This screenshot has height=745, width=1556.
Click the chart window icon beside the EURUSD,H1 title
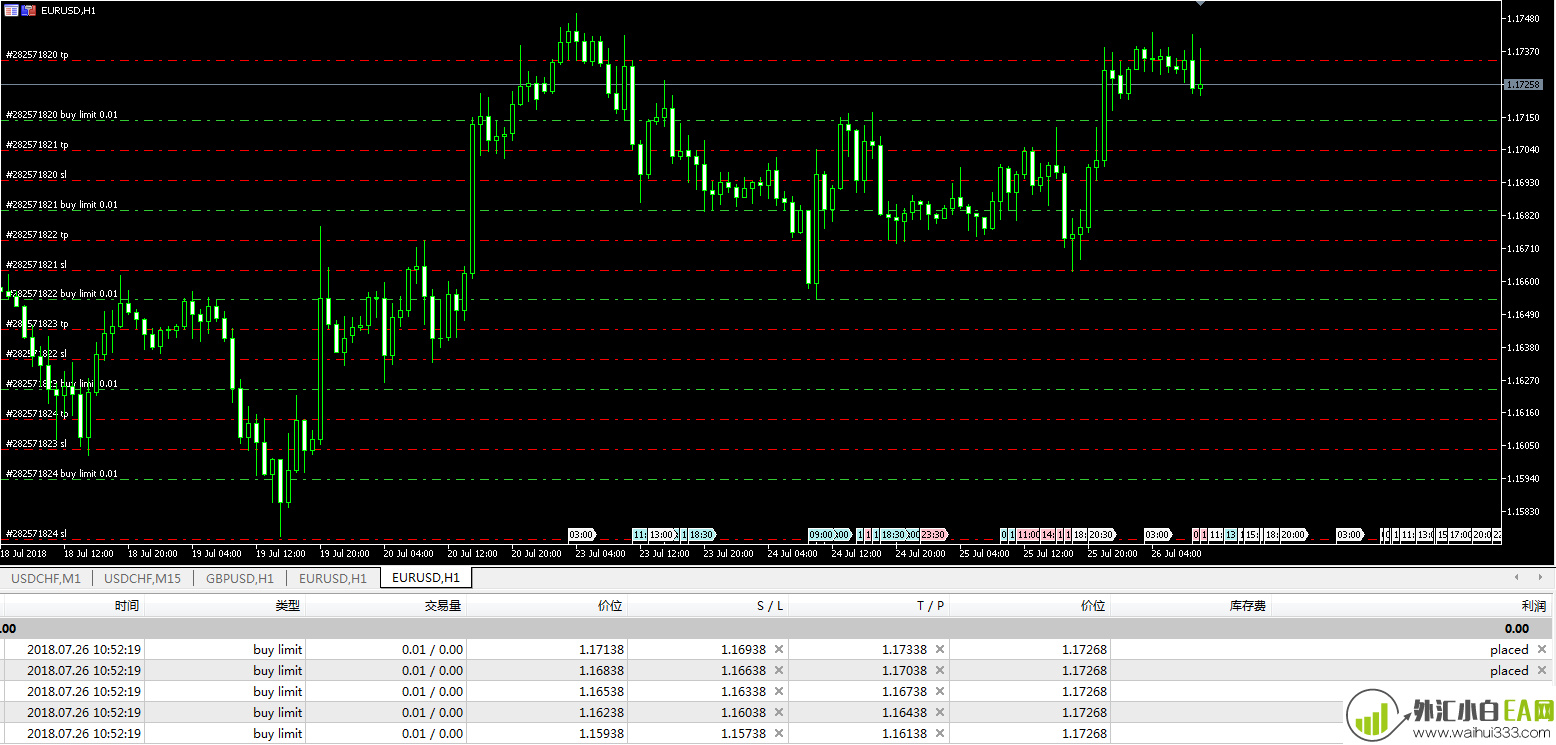[10, 9]
